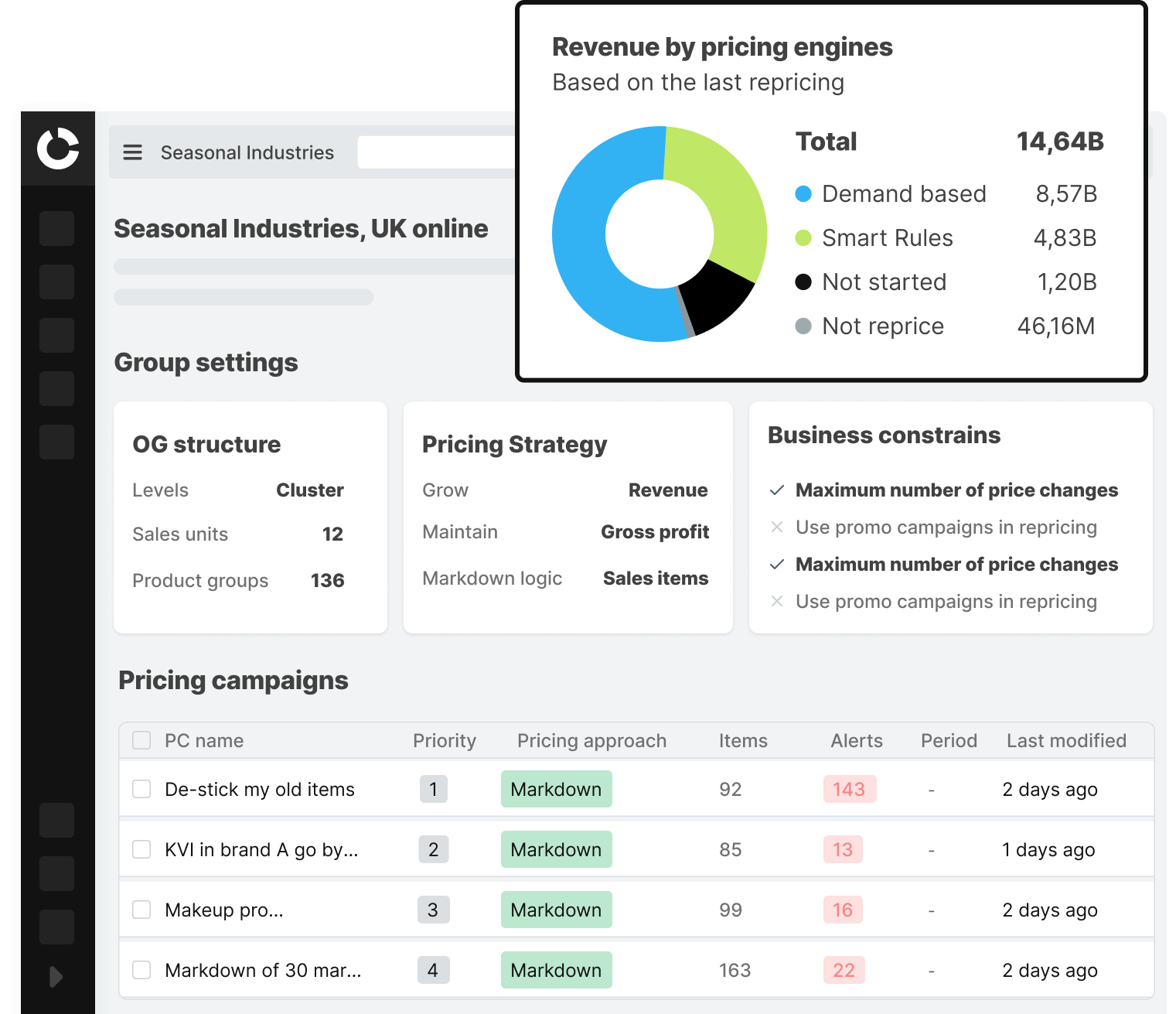
Task: Sort by Last modified column header
Action: click(1065, 741)
